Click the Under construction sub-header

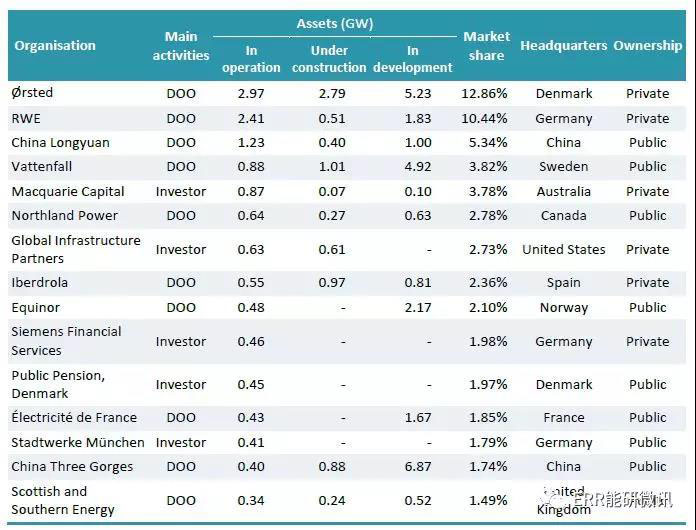[329, 59]
